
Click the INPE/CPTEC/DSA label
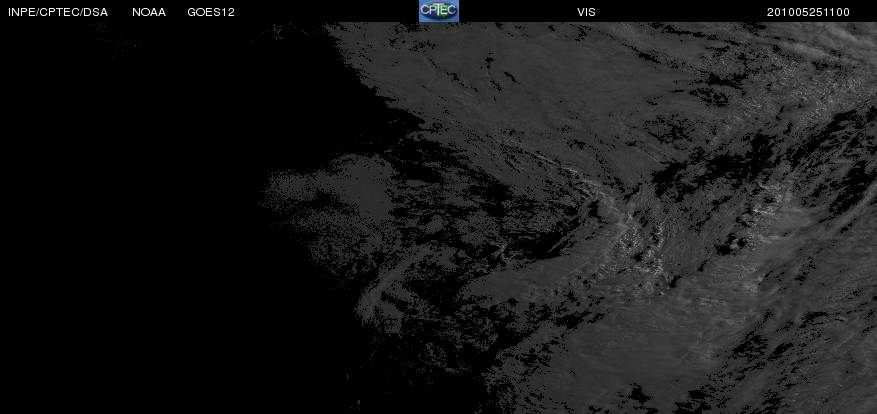[58, 12]
